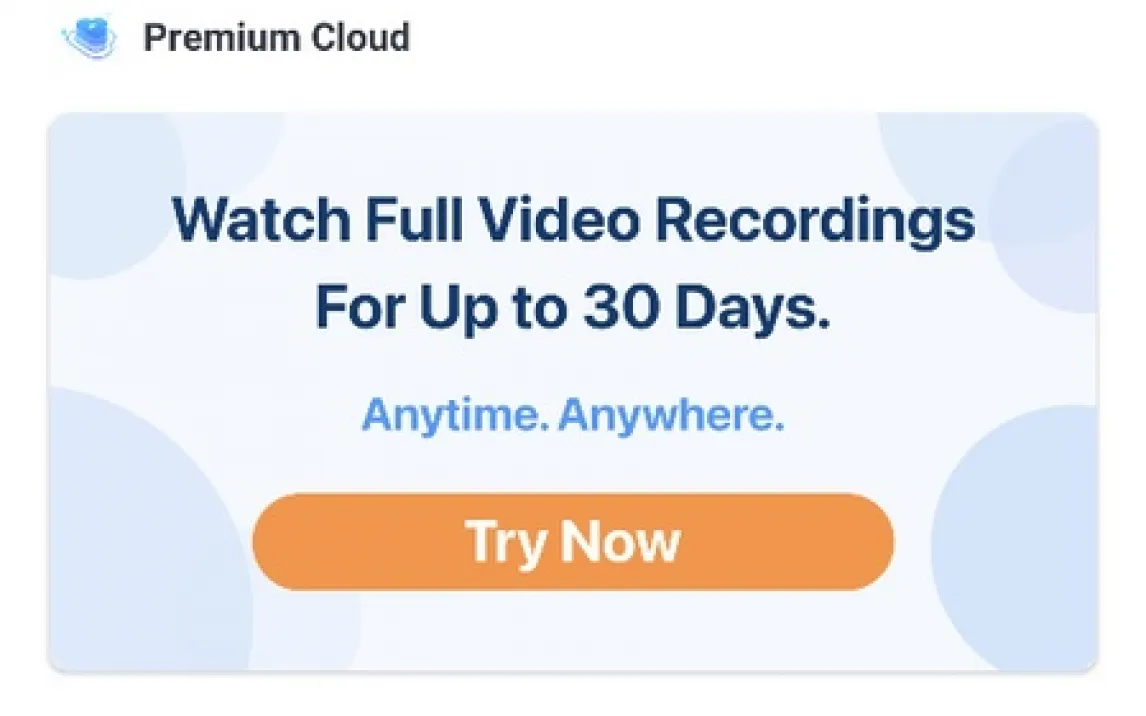1146x716 pixels.
Task: Click the word "Recordings" in the headline
Action: pos(815,221)
